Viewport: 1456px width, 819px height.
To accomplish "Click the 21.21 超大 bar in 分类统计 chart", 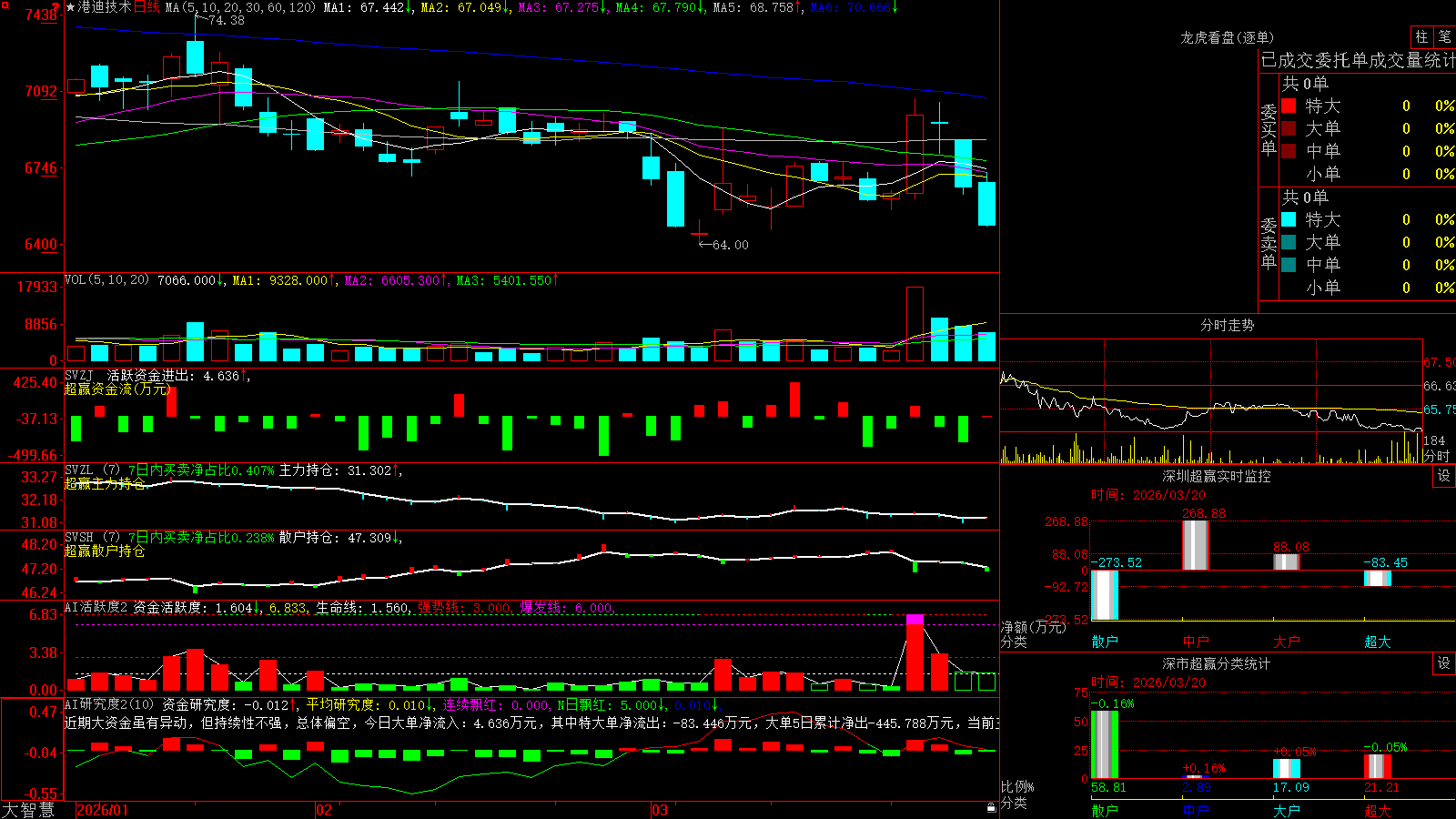I will pyautogui.click(x=1377, y=766).
